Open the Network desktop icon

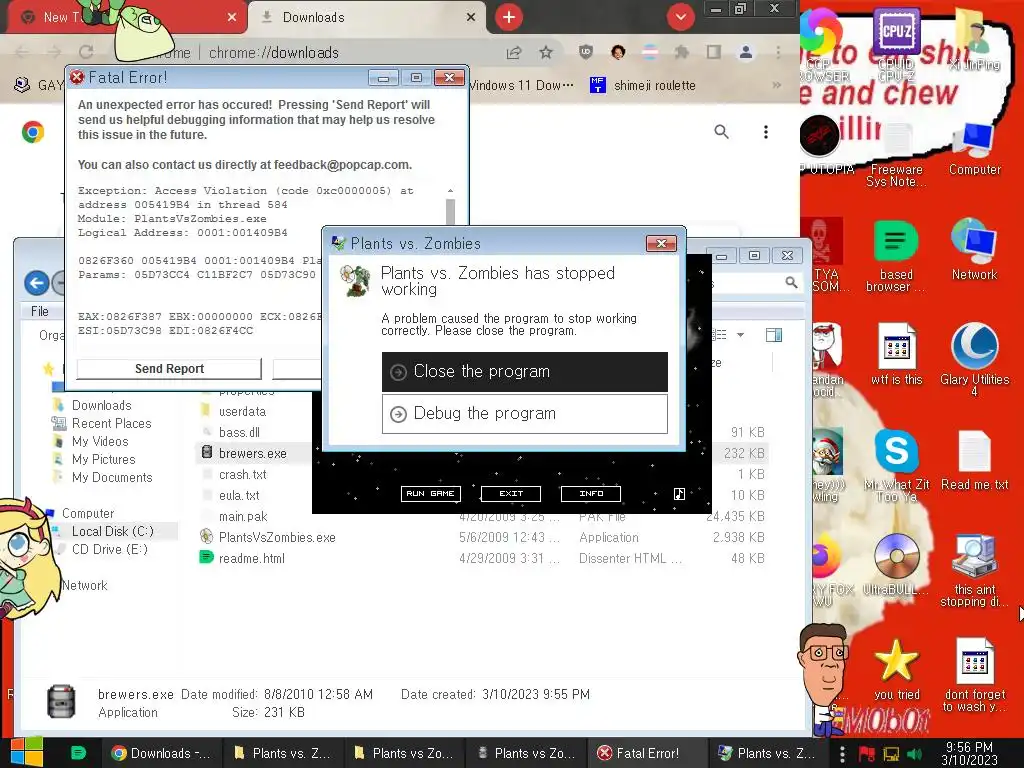point(974,250)
